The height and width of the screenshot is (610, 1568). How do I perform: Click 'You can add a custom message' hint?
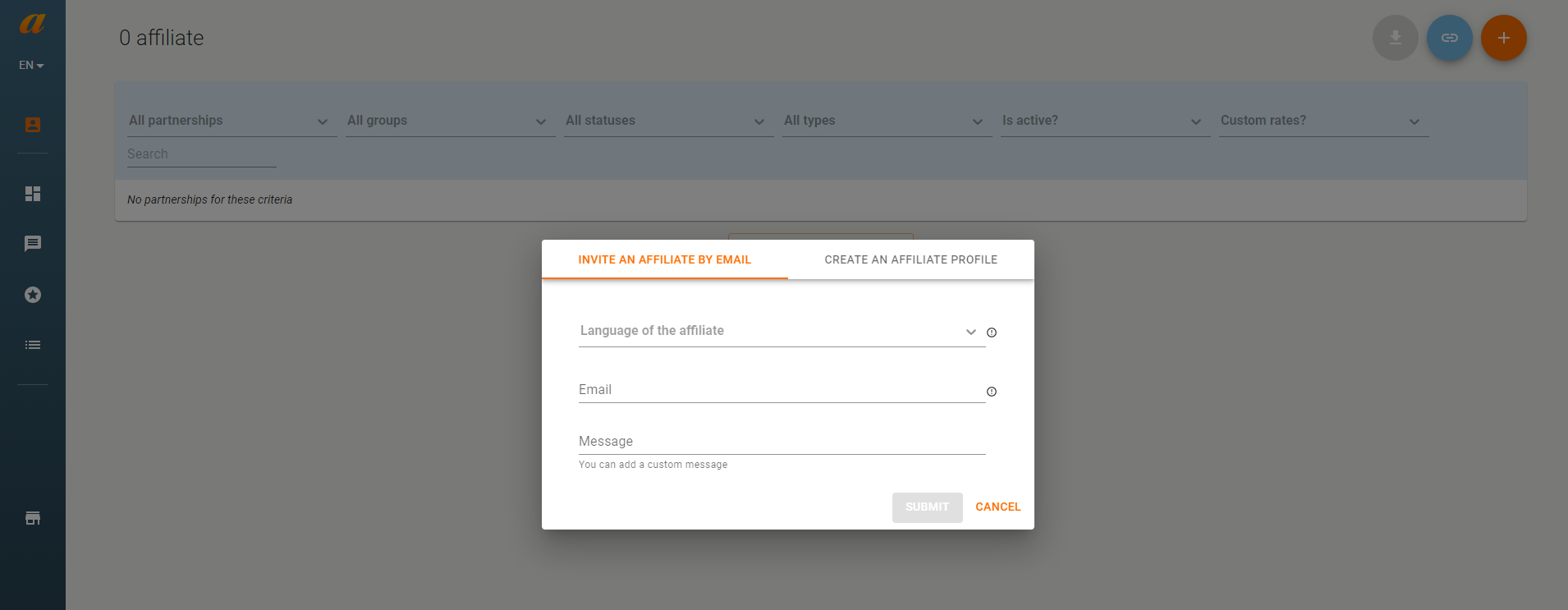[653, 465]
